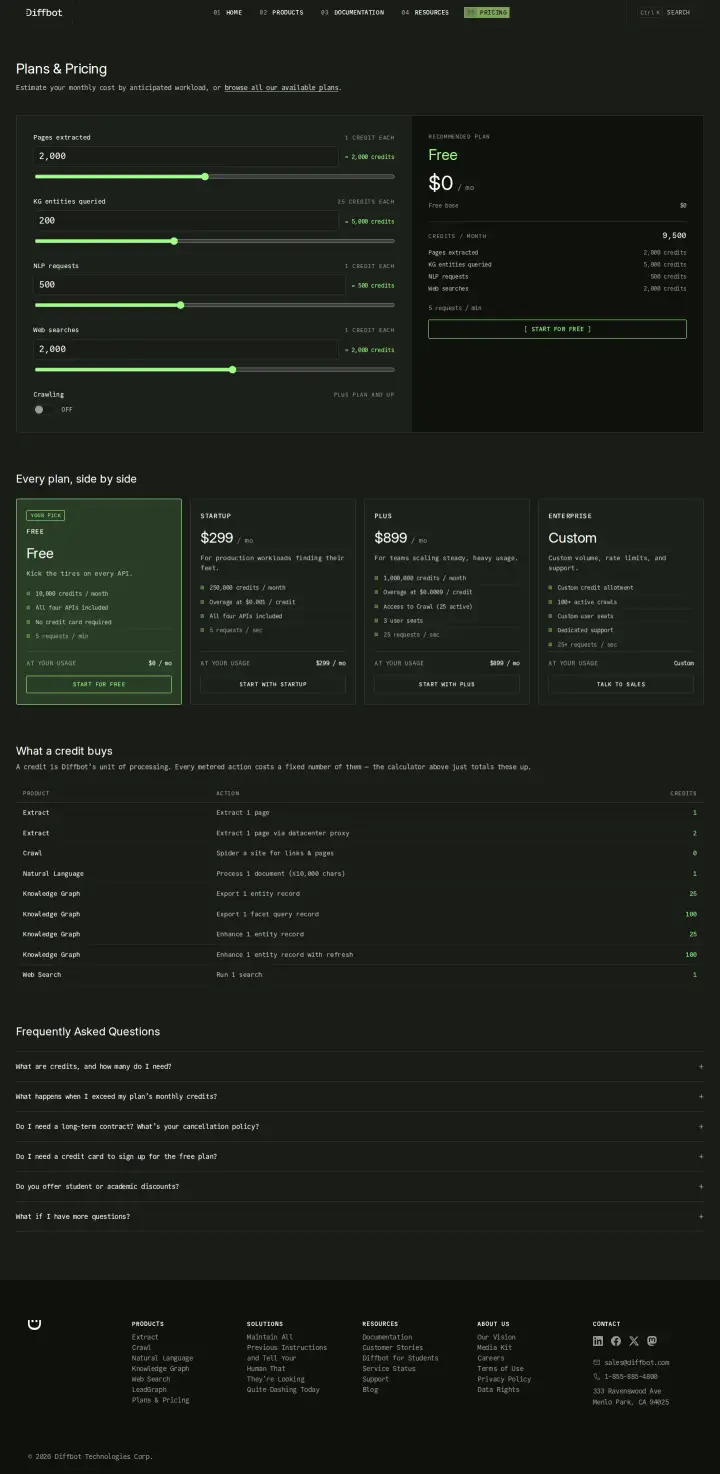Open Search via Ctrl K button
720x1474 pixels.
point(665,13)
